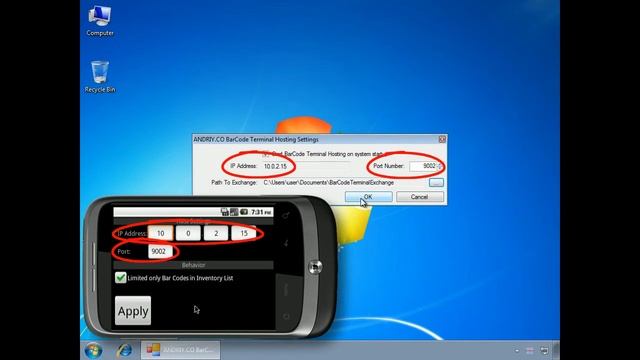
Task: Toggle Limited only Bar Codes in Inventory List
Action: [120, 278]
